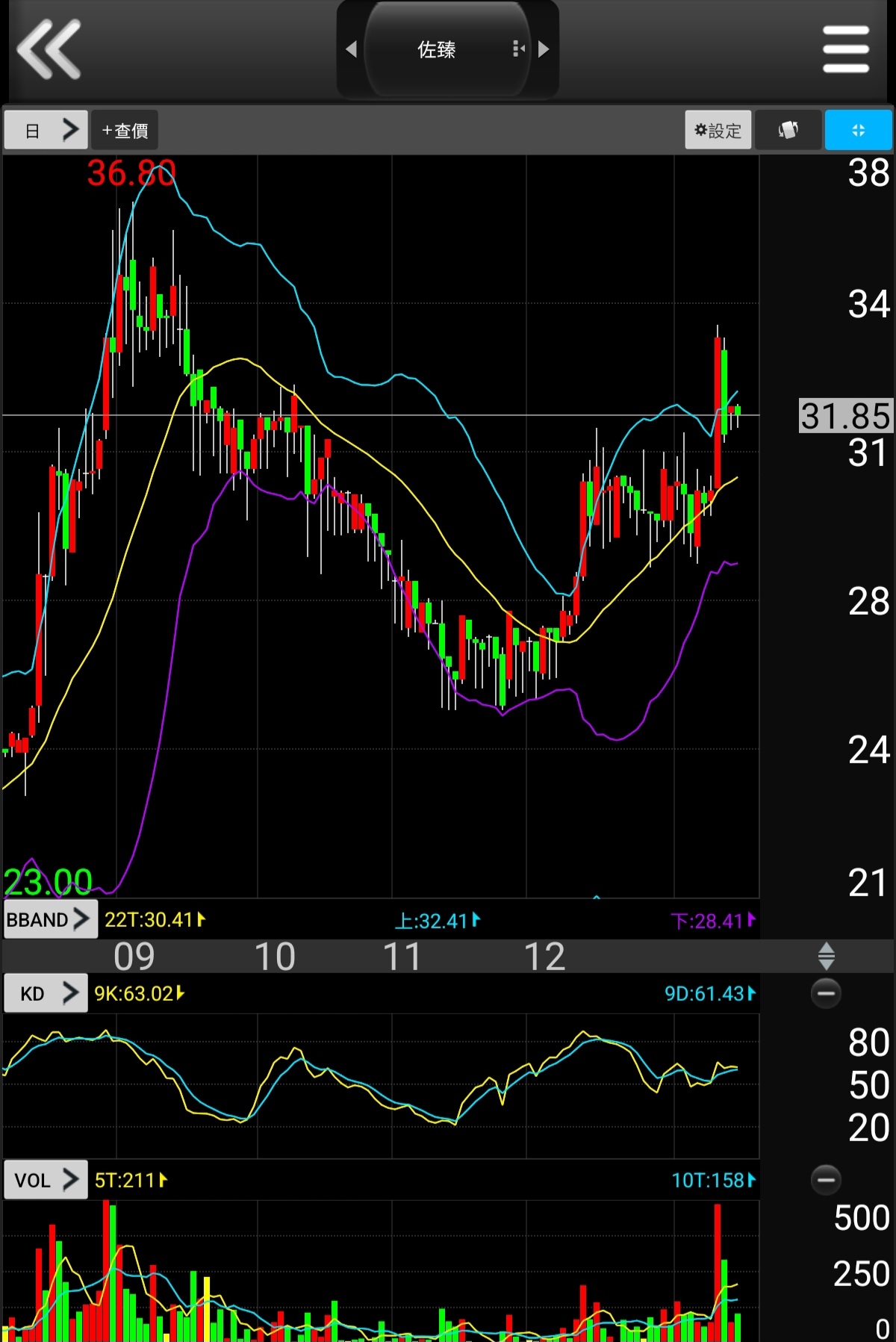The width and height of the screenshot is (896, 1342).
Task: Open the VOL indicator dropdown
Action: tap(46, 1180)
